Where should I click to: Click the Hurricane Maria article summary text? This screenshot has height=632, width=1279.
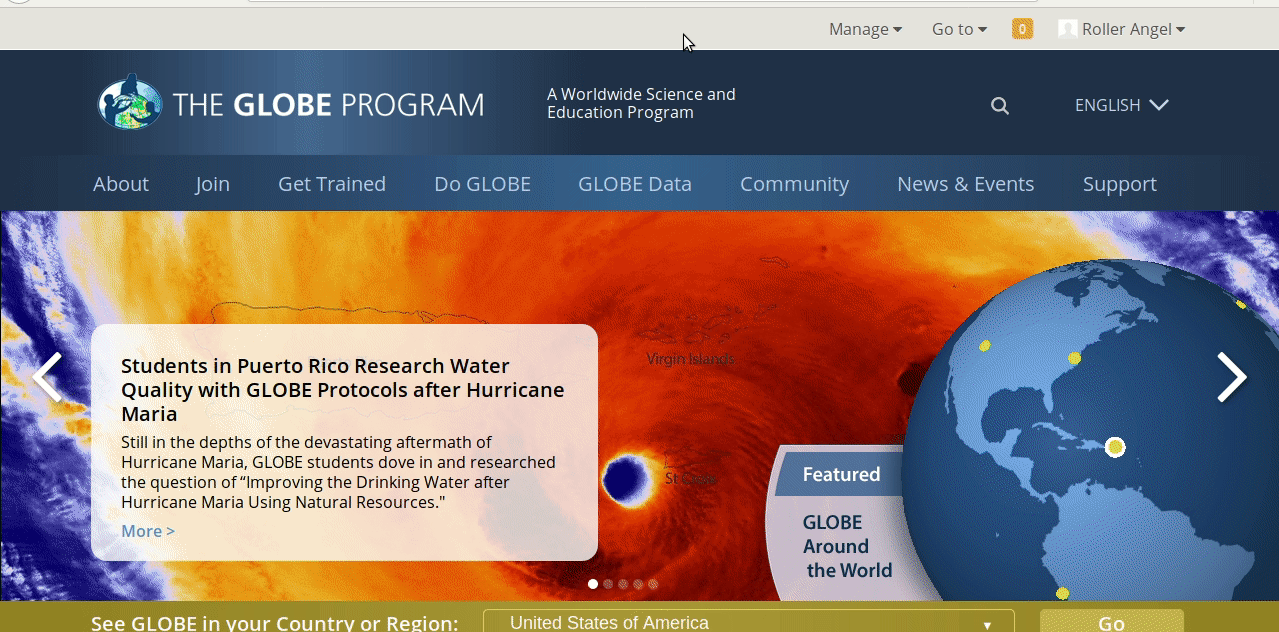click(x=338, y=472)
